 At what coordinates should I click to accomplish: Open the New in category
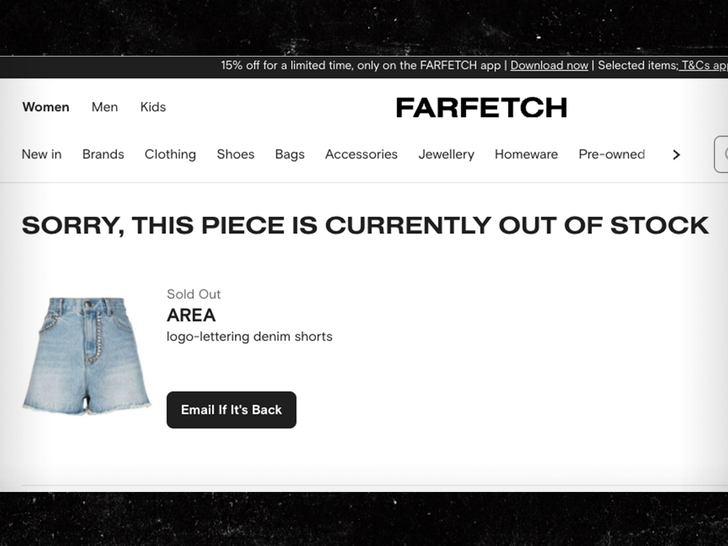(x=42, y=154)
